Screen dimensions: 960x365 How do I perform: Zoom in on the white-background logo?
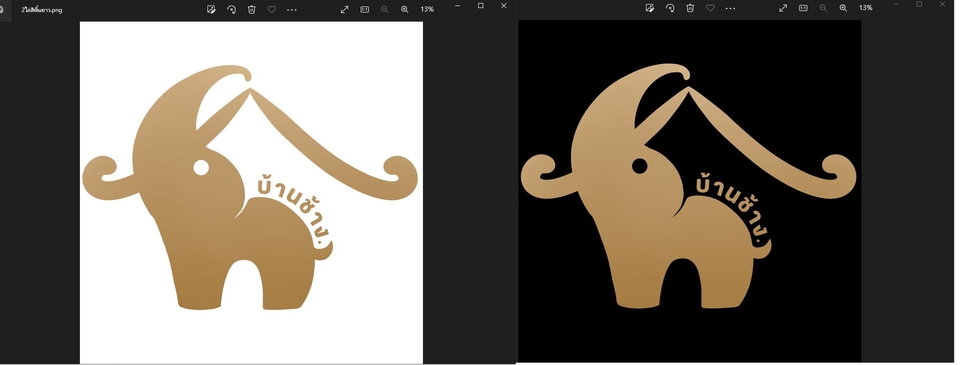tap(405, 9)
